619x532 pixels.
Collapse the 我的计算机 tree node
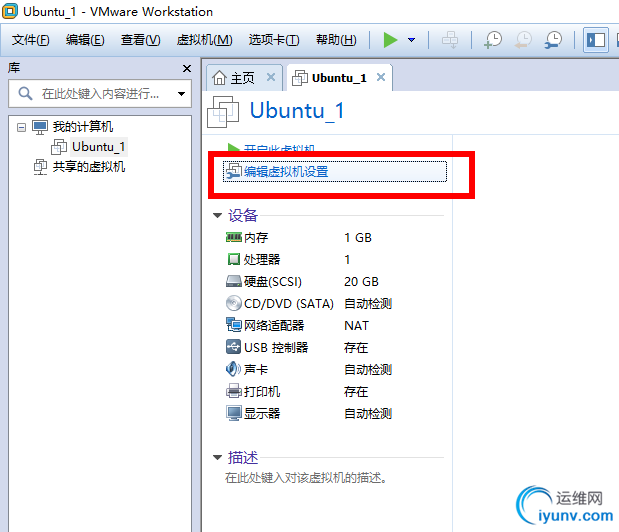tap(21, 127)
